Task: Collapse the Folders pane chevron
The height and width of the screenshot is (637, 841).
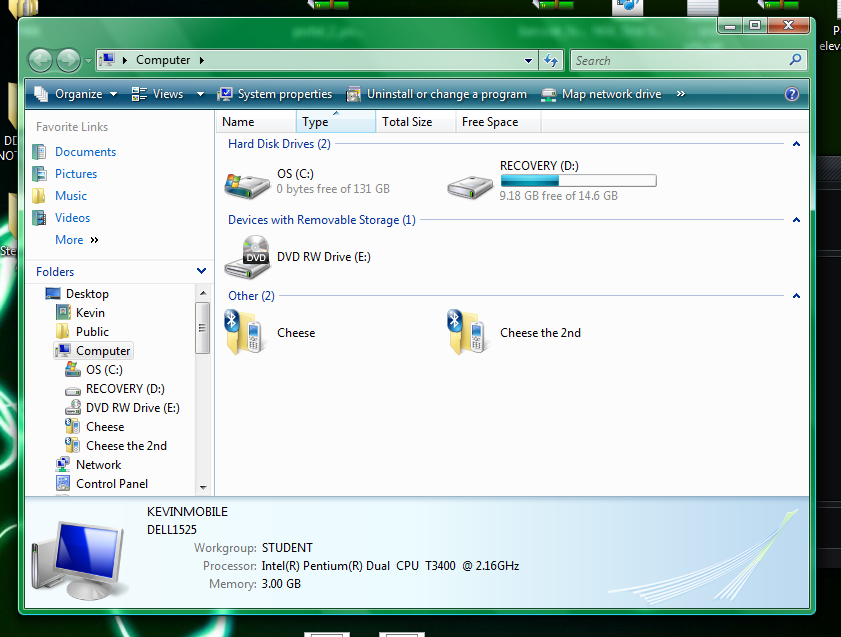Action: [202, 271]
